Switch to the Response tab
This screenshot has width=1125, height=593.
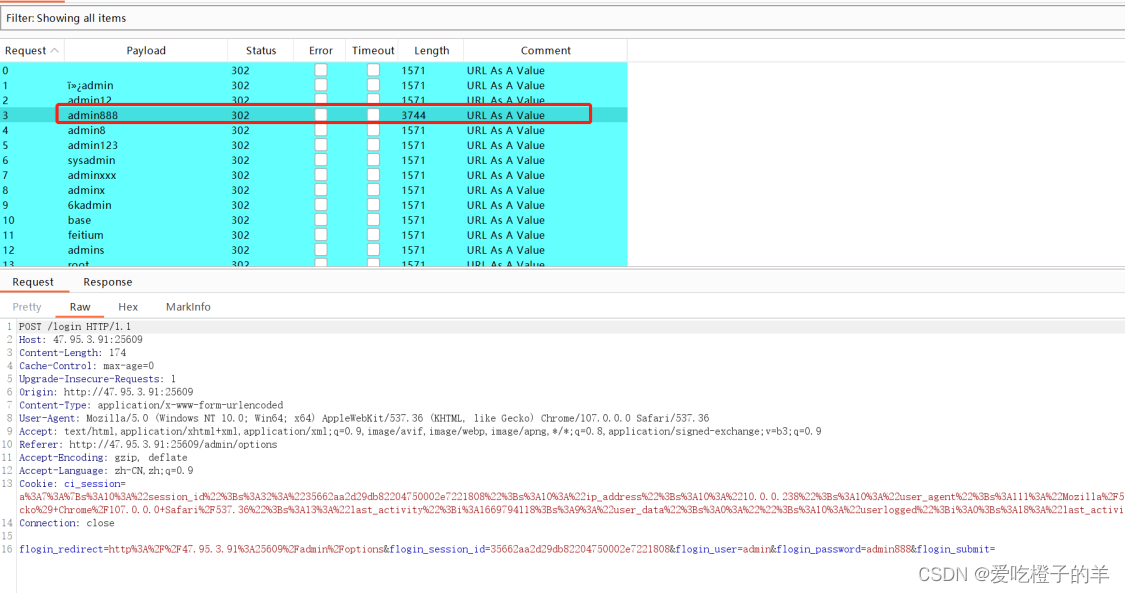click(x=108, y=282)
